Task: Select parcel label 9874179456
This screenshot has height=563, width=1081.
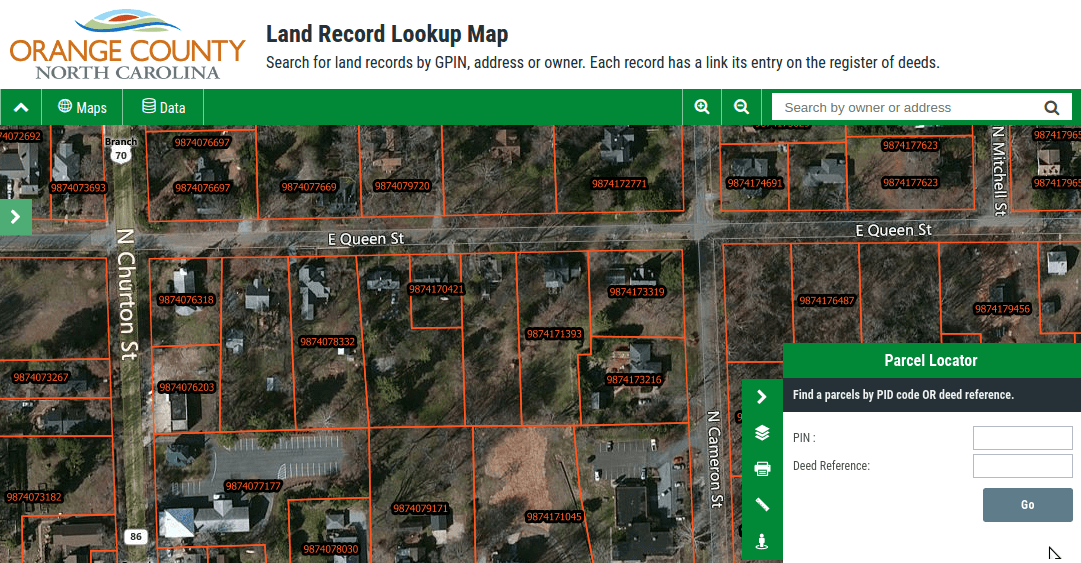Action: 1002,309
